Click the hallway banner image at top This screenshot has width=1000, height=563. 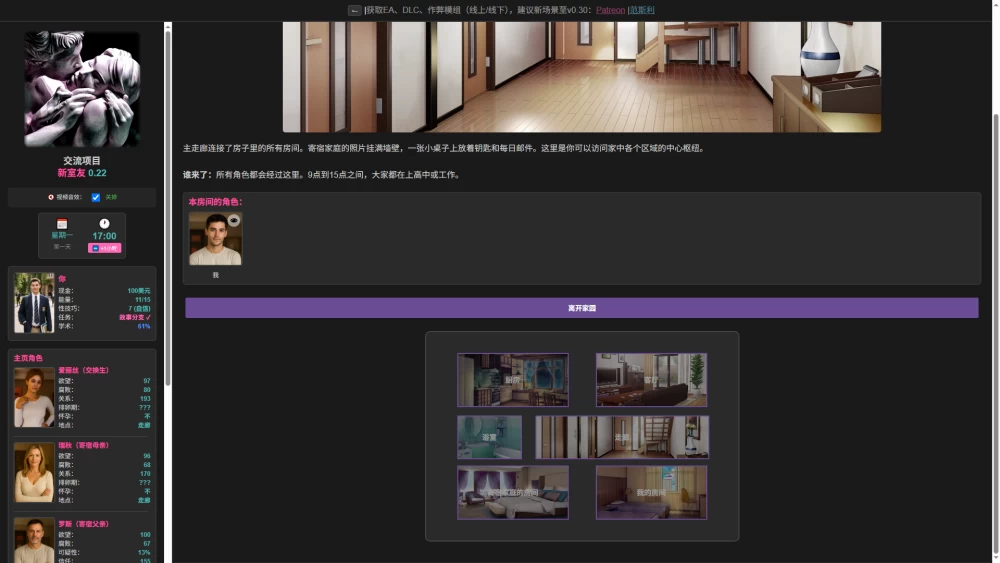tap(582, 77)
